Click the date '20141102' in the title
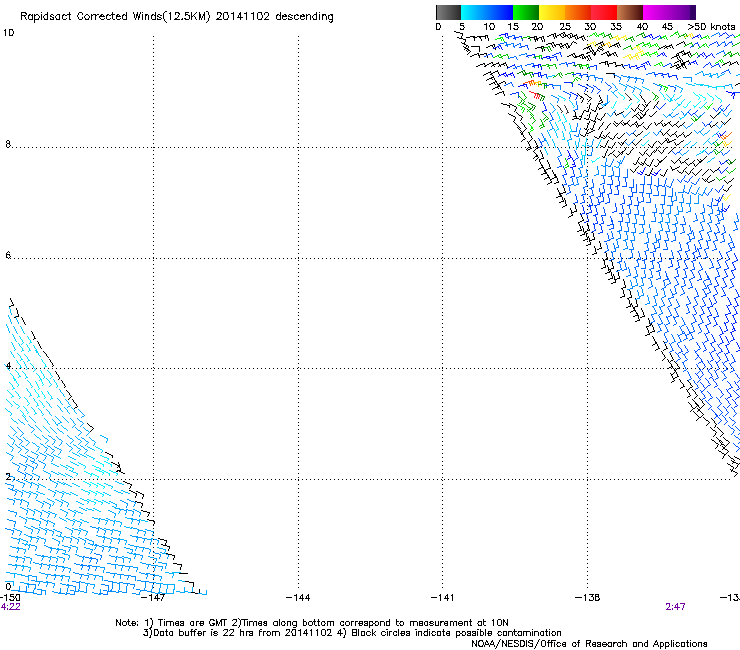 pyautogui.click(x=243, y=17)
